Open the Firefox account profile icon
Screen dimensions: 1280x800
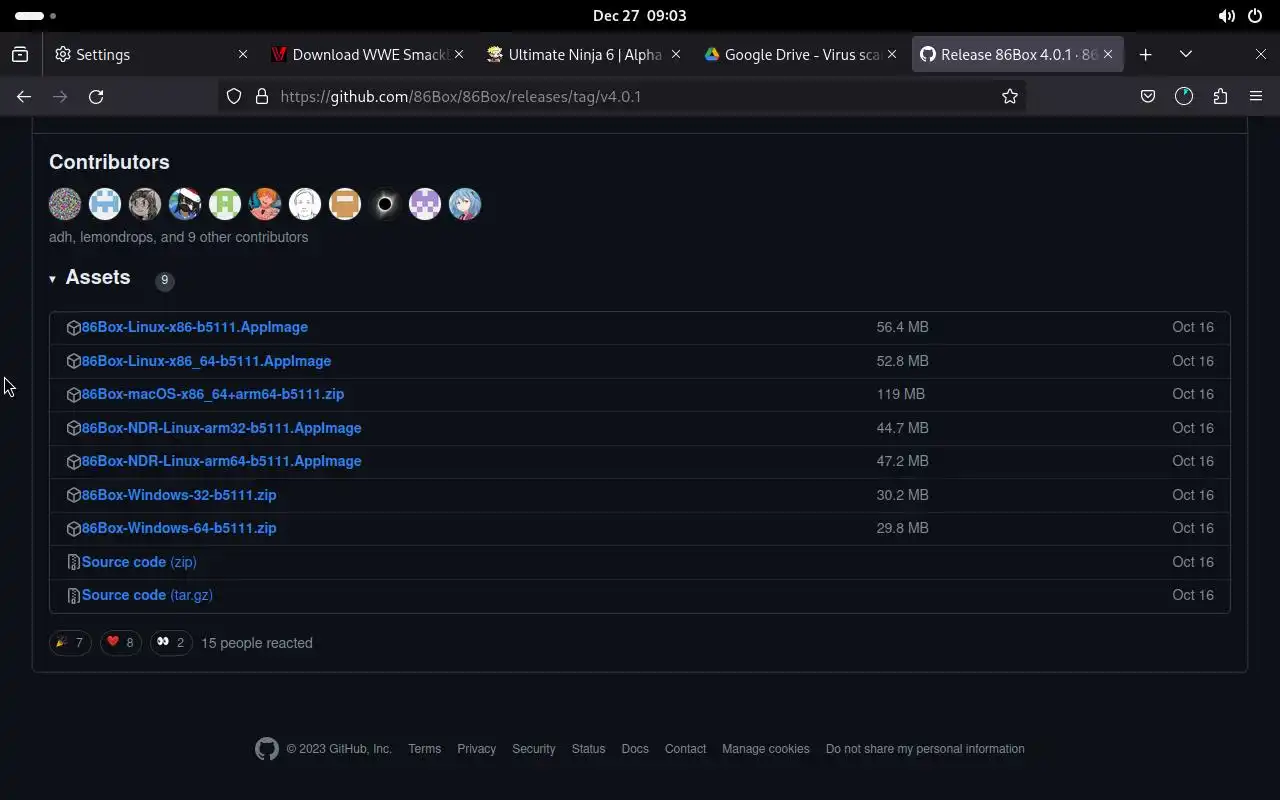(x=1184, y=96)
